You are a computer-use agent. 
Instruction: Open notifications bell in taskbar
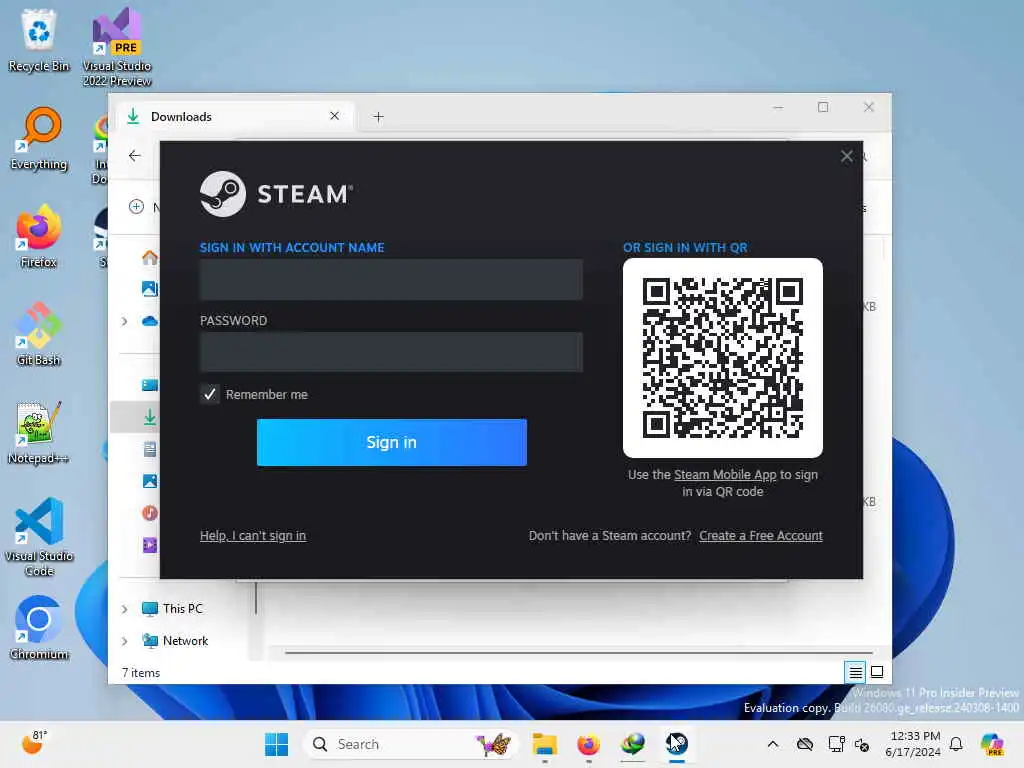coord(956,744)
